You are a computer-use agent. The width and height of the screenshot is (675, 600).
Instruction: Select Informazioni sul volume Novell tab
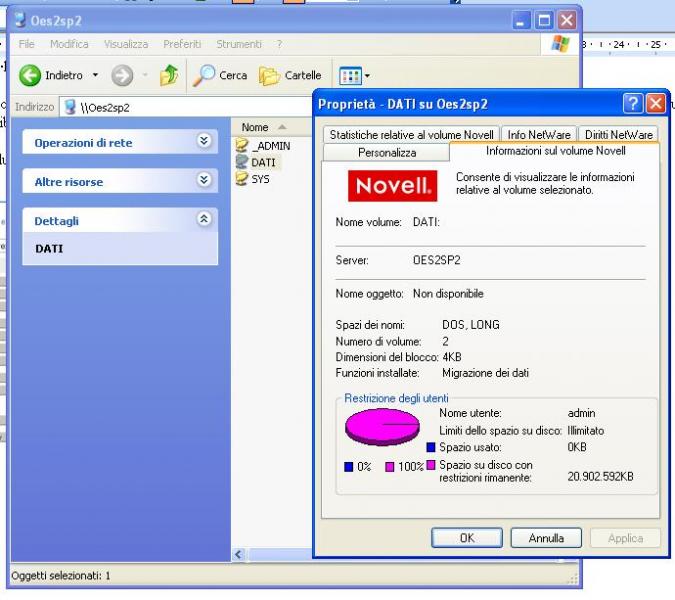click(555, 151)
